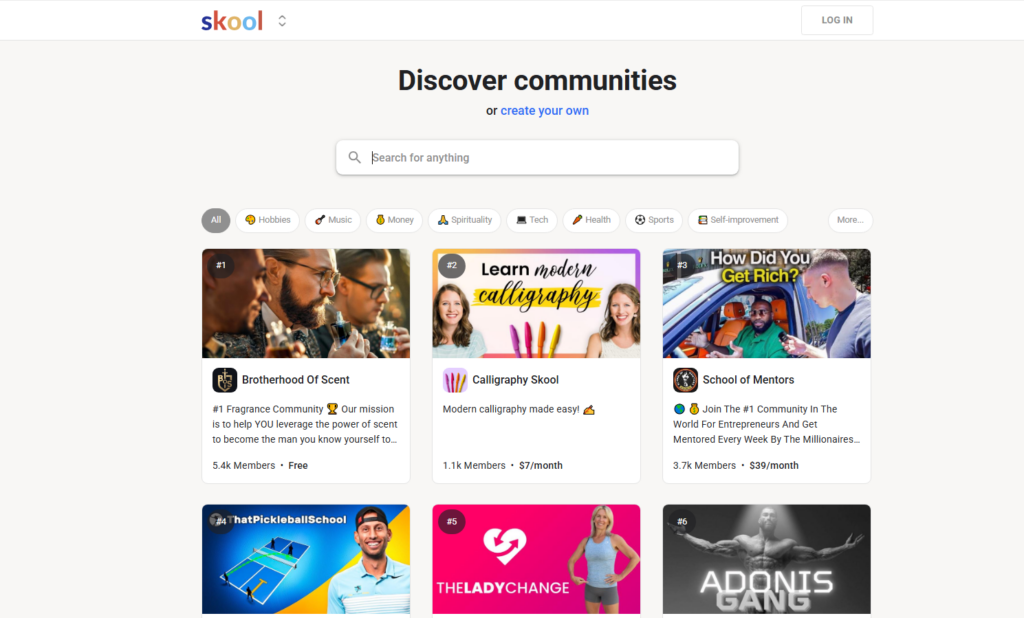Screen dimensions: 1024x618
Task: Filter by Hobbies category
Action: (267, 220)
